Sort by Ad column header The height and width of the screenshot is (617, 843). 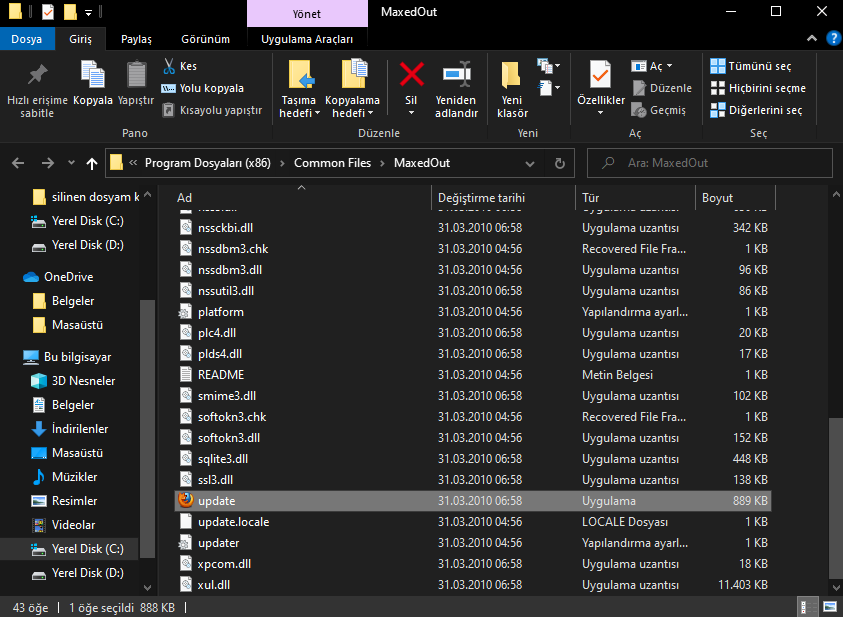[303, 198]
